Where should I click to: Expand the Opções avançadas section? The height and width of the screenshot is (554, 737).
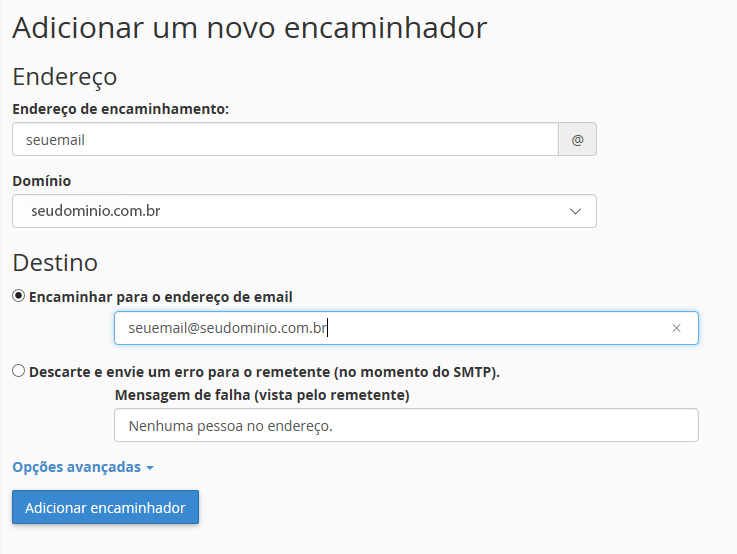(x=83, y=467)
